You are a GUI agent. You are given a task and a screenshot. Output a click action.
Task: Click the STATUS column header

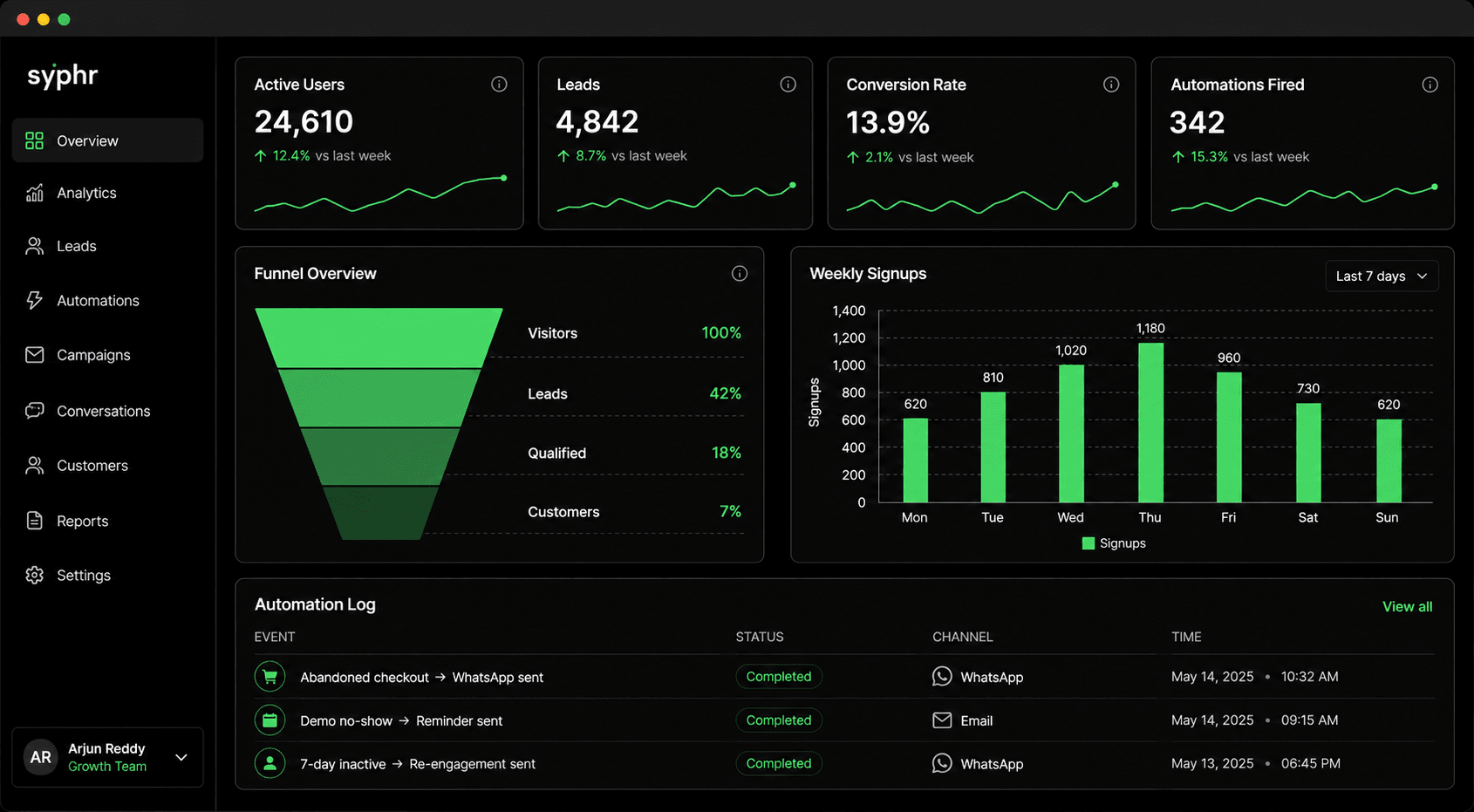[760, 637]
